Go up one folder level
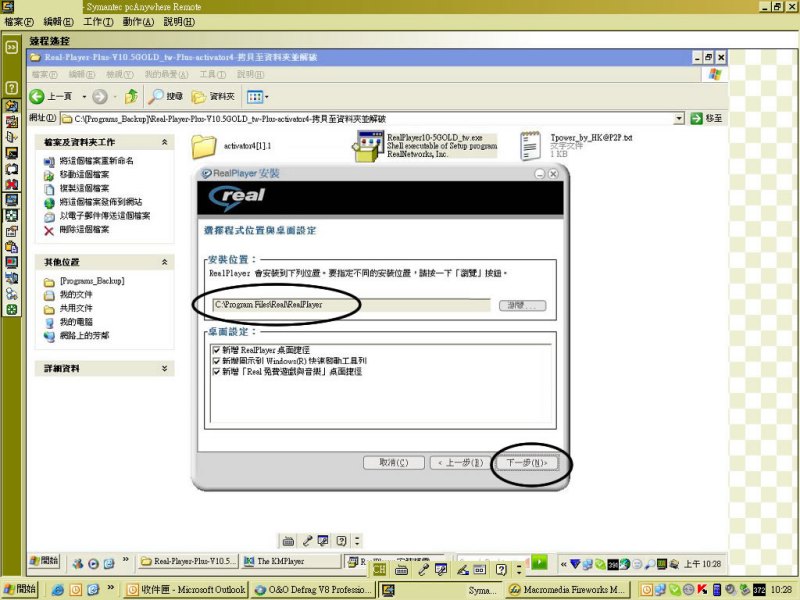 coord(132,96)
